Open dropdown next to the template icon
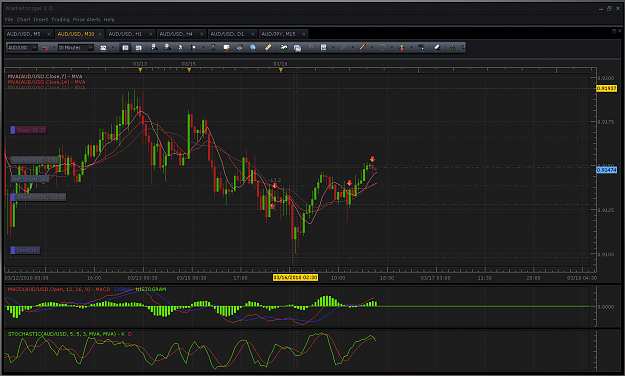Viewport: 625px width, 376px height. pyautogui.click(x=334, y=47)
